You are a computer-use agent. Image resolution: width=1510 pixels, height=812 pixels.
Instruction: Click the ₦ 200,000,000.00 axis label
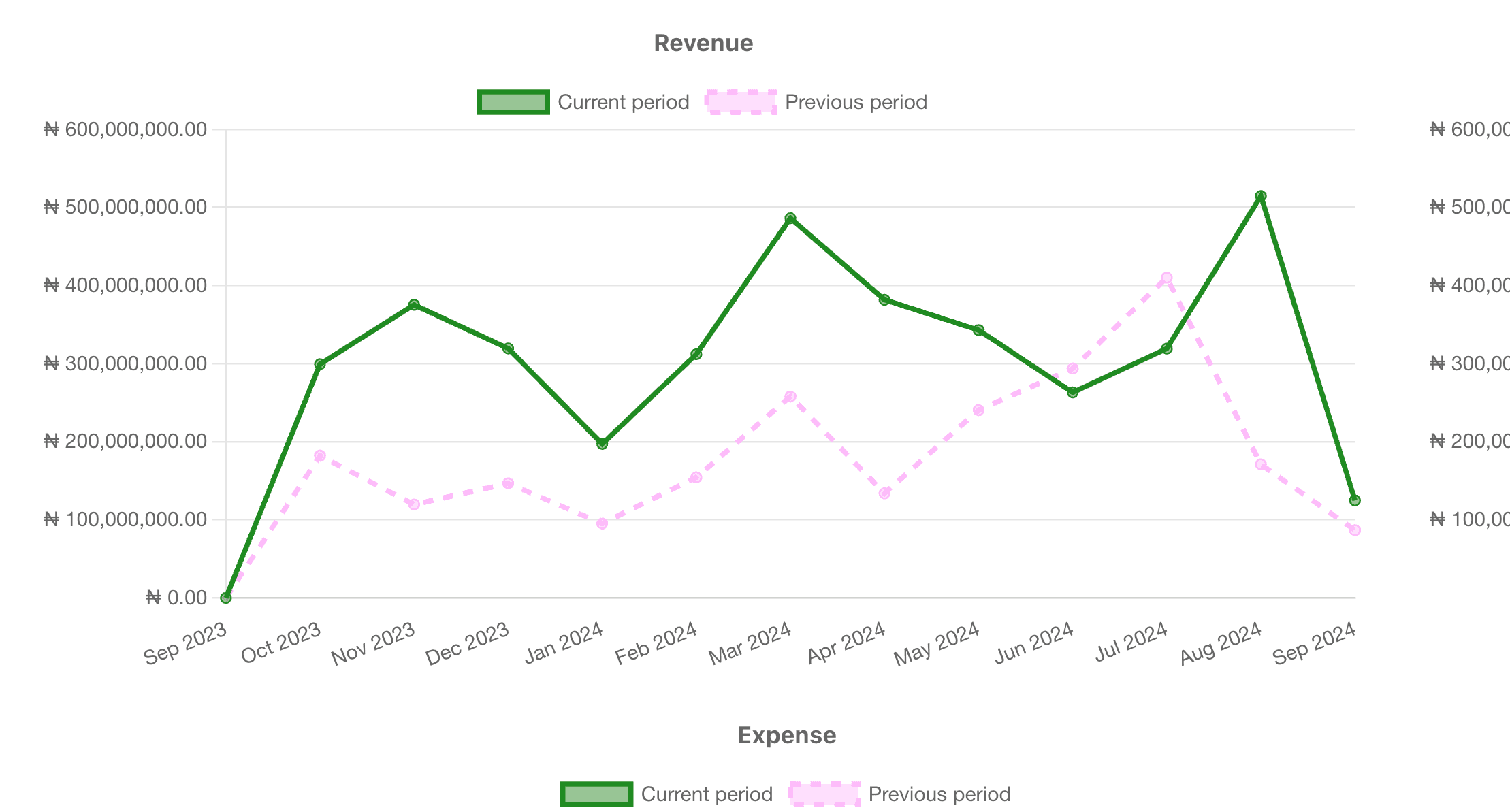[125, 442]
